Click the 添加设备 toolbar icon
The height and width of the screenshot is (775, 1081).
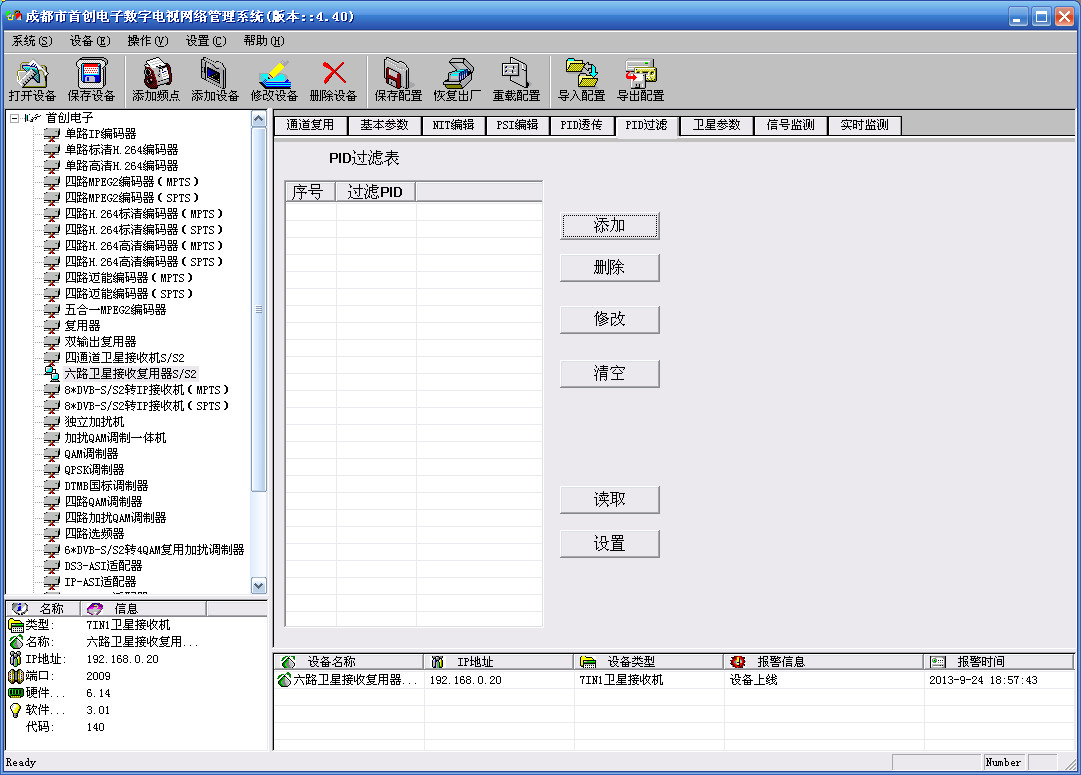(x=214, y=73)
